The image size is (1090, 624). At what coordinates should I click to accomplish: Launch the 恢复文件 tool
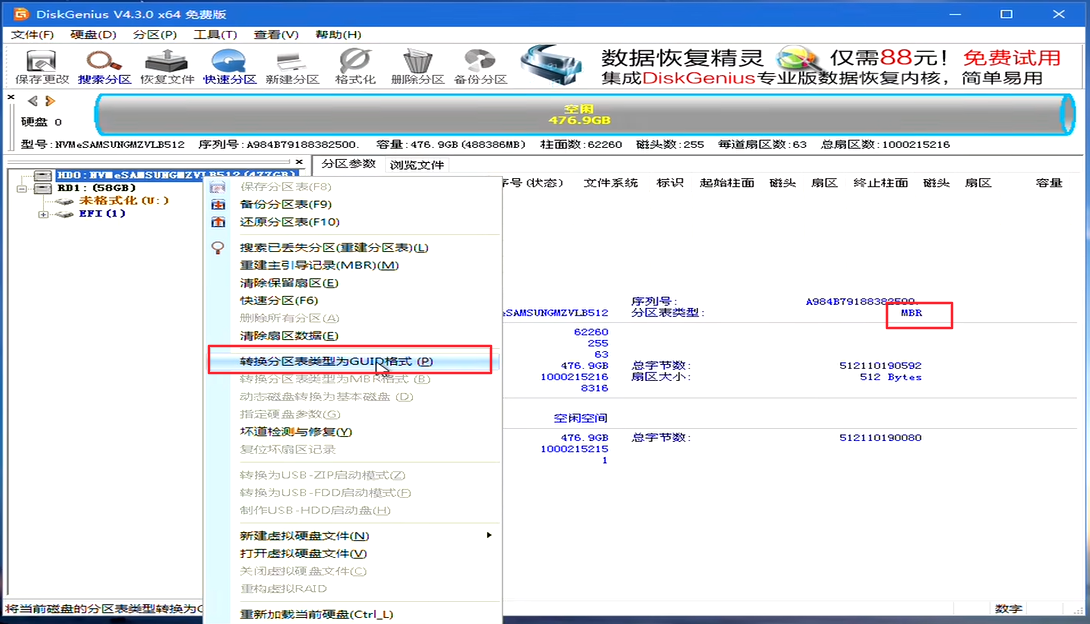pyautogui.click(x=167, y=67)
